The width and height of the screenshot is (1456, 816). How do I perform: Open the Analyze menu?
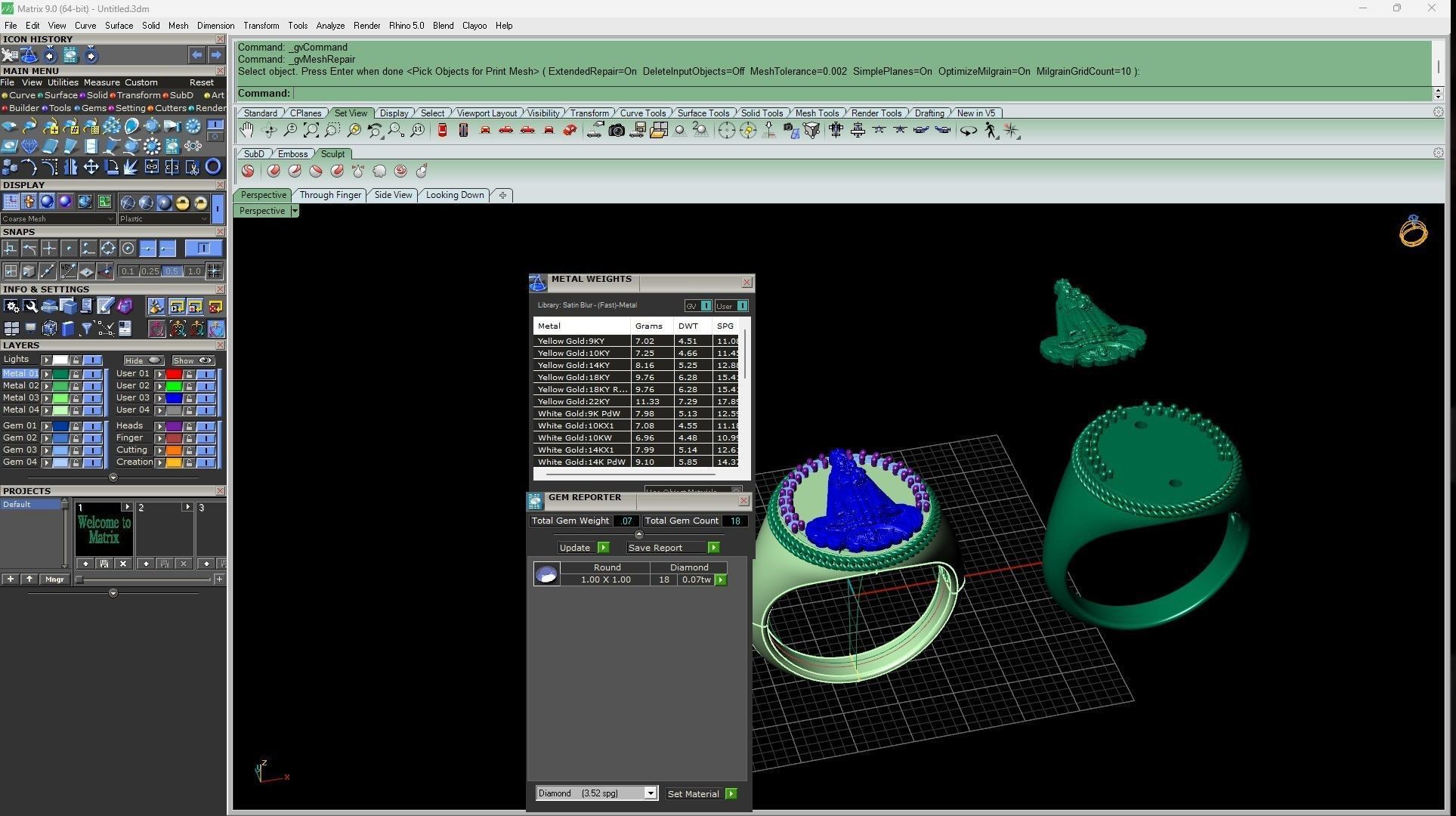330,26
